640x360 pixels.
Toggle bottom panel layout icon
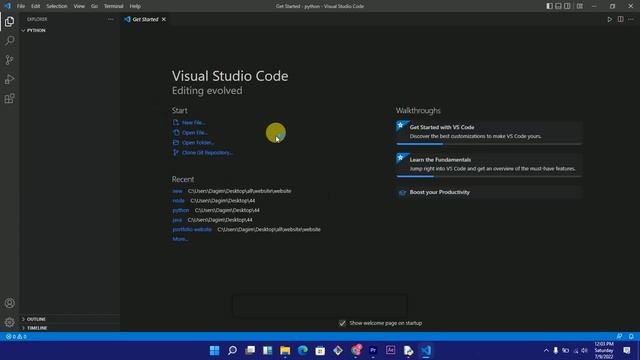(x=558, y=6)
